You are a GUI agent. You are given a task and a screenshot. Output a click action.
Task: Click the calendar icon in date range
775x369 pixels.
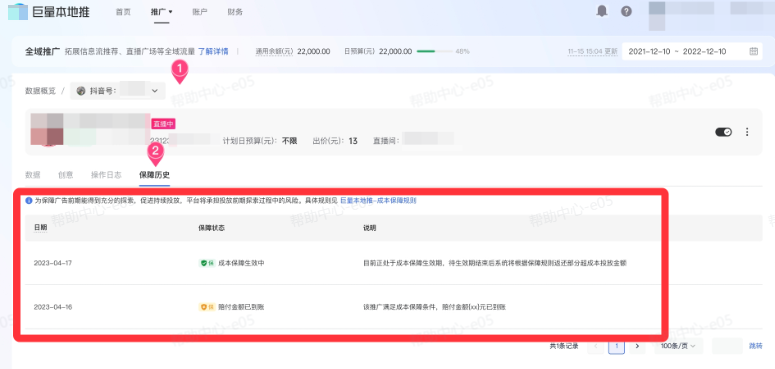(x=753, y=51)
